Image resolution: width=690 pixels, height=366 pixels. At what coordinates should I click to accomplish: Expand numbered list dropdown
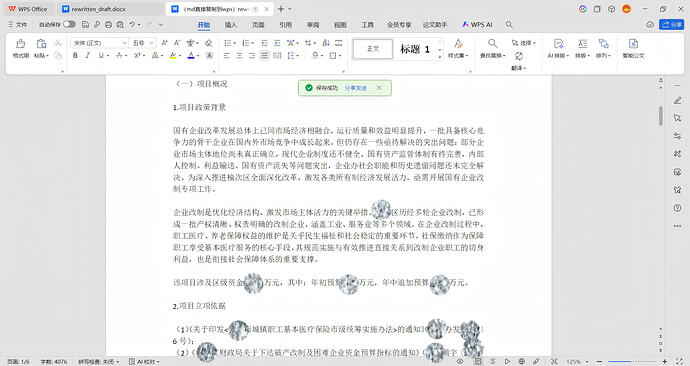pos(253,43)
